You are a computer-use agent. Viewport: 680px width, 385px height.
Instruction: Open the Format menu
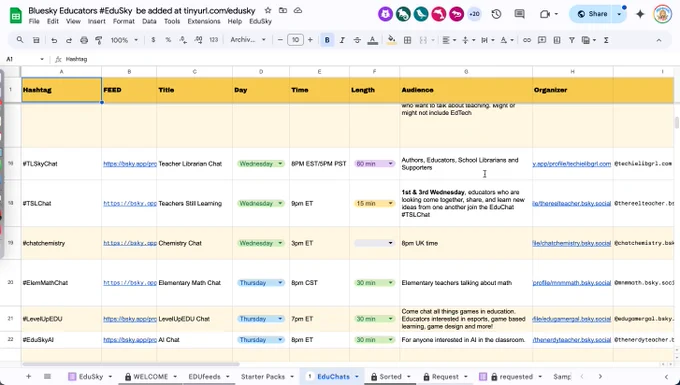click(124, 21)
